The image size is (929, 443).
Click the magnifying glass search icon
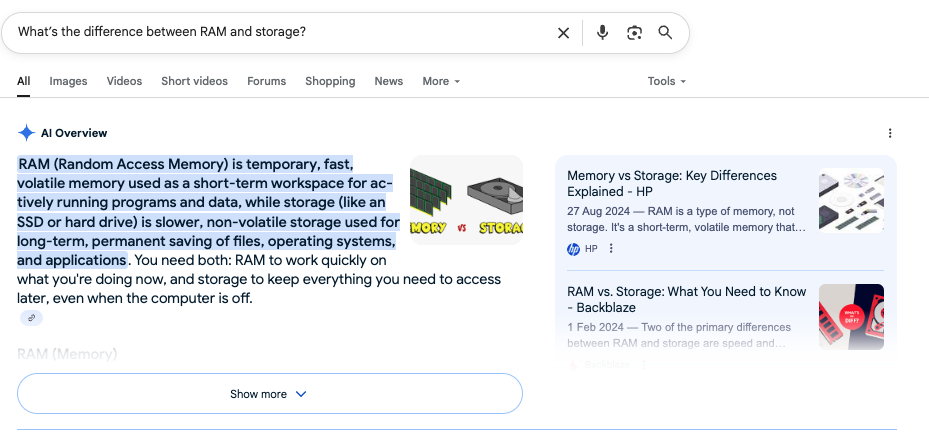point(665,33)
